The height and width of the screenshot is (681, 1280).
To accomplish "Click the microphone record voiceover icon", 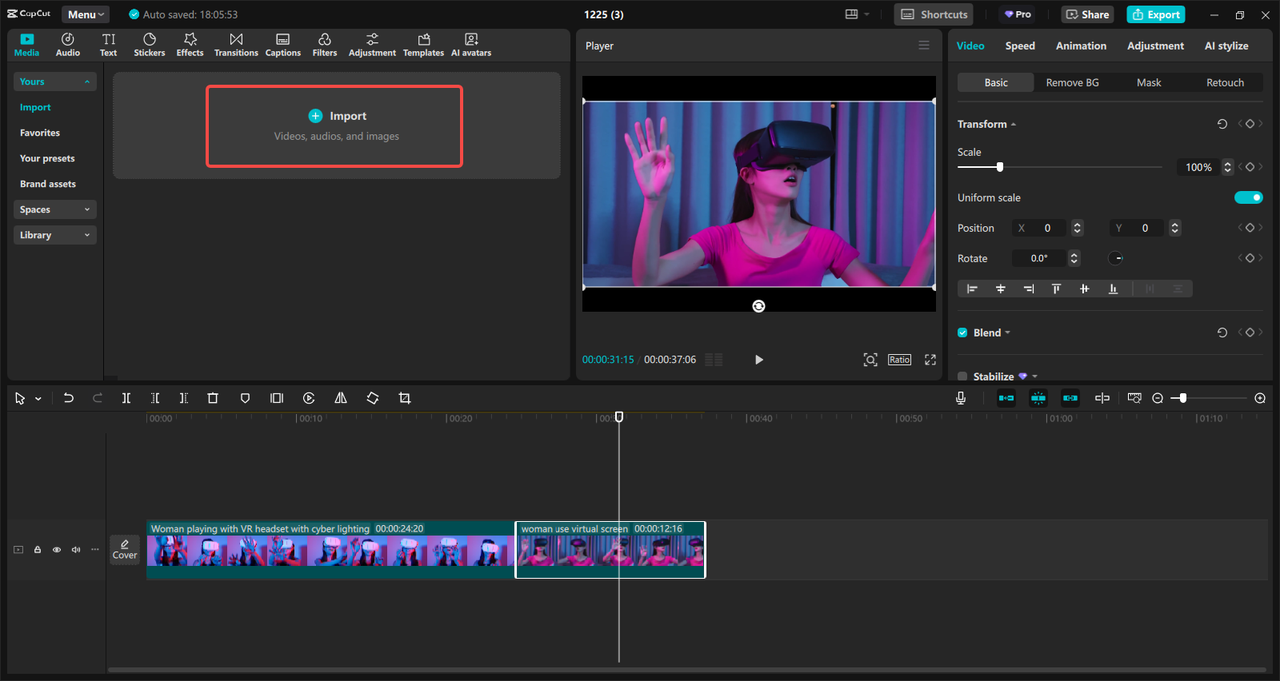I will [960, 398].
